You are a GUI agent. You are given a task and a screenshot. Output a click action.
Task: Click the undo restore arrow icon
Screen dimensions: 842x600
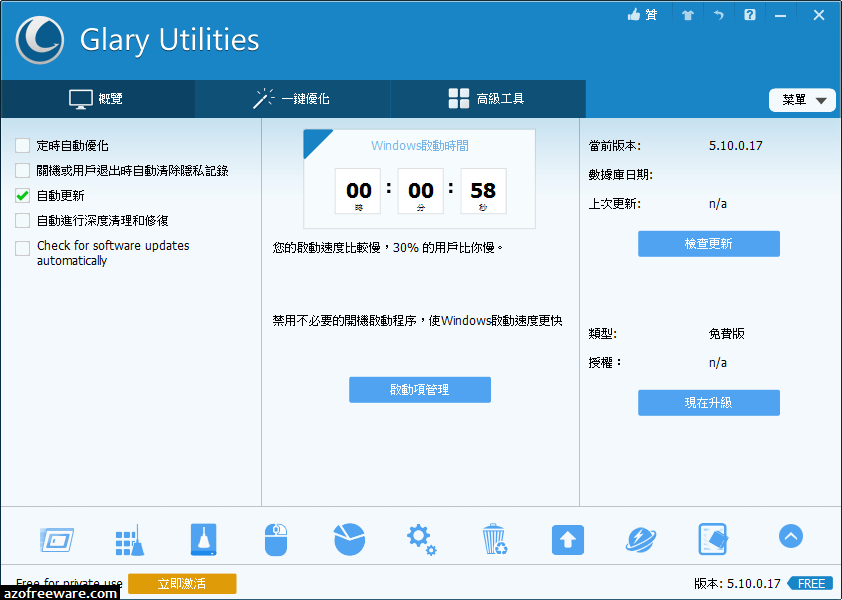pyautogui.click(x=718, y=15)
